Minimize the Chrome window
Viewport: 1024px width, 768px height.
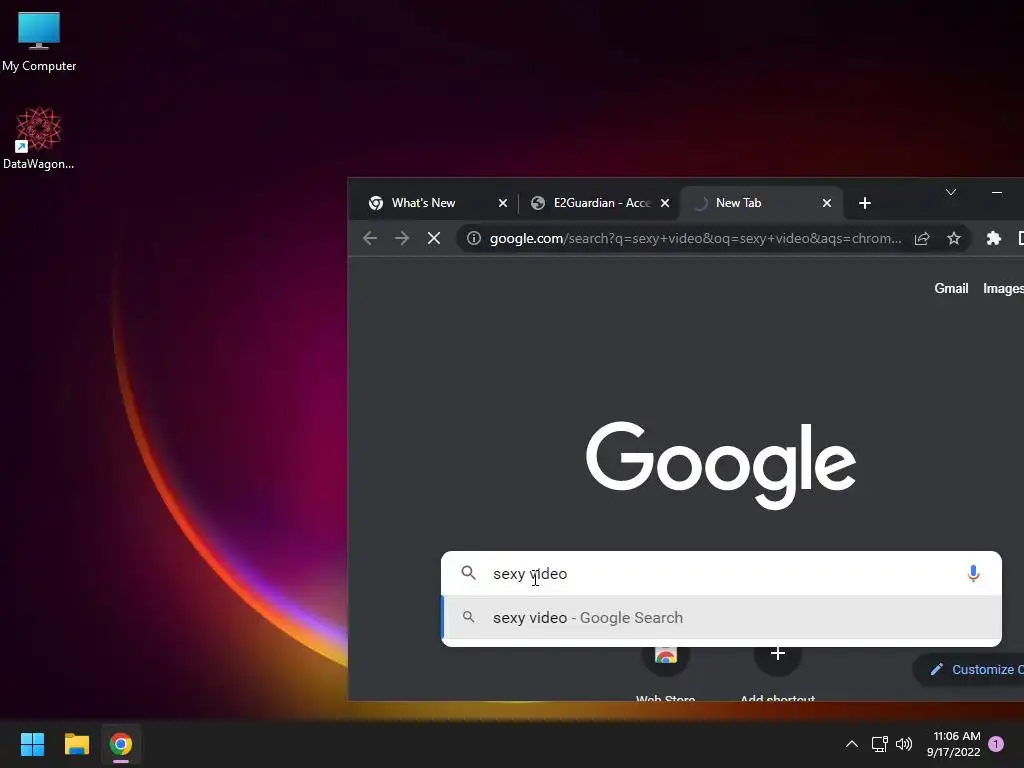(x=997, y=192)
